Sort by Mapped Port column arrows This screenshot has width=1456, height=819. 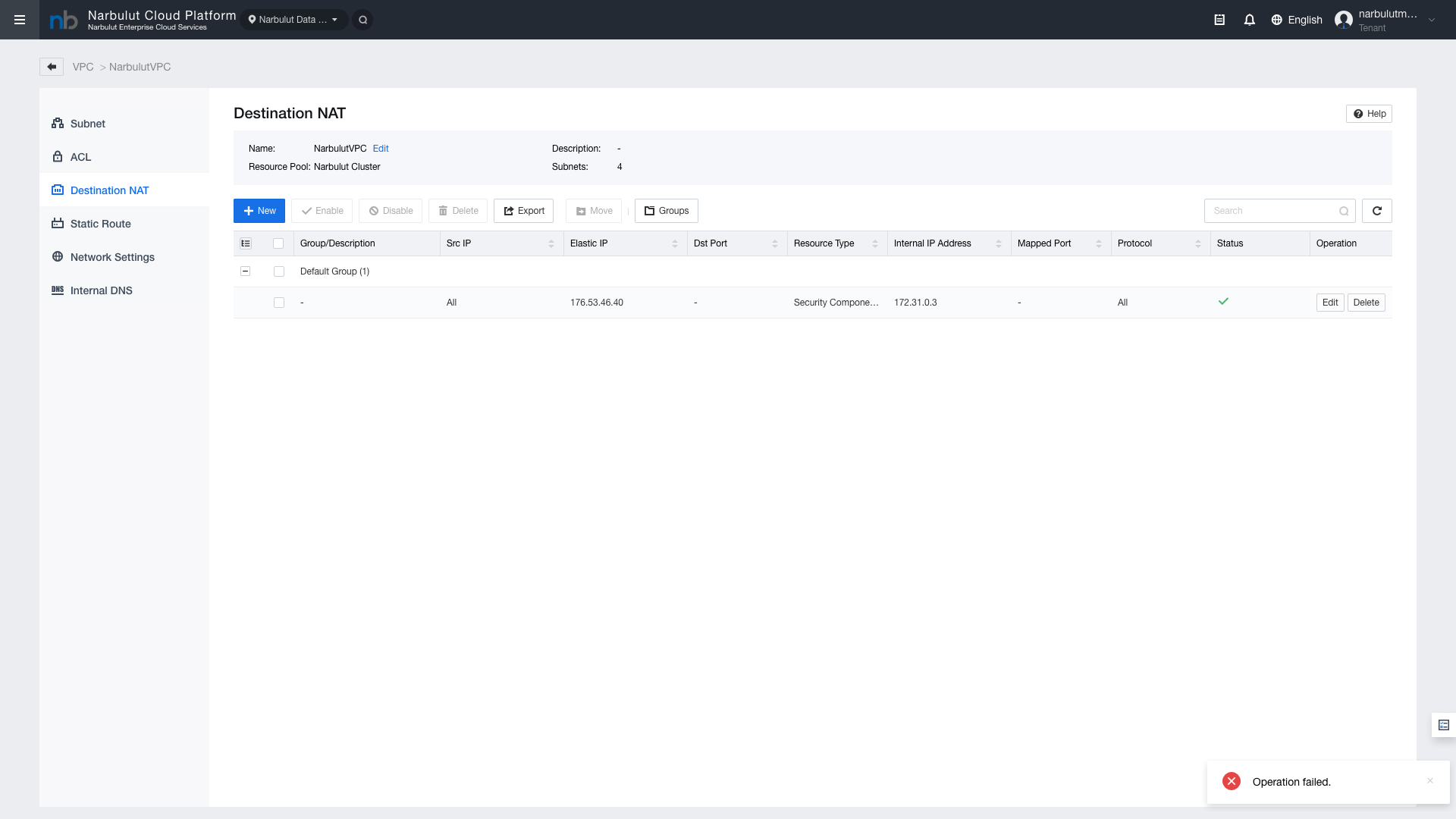click(x=1099, y=243)
